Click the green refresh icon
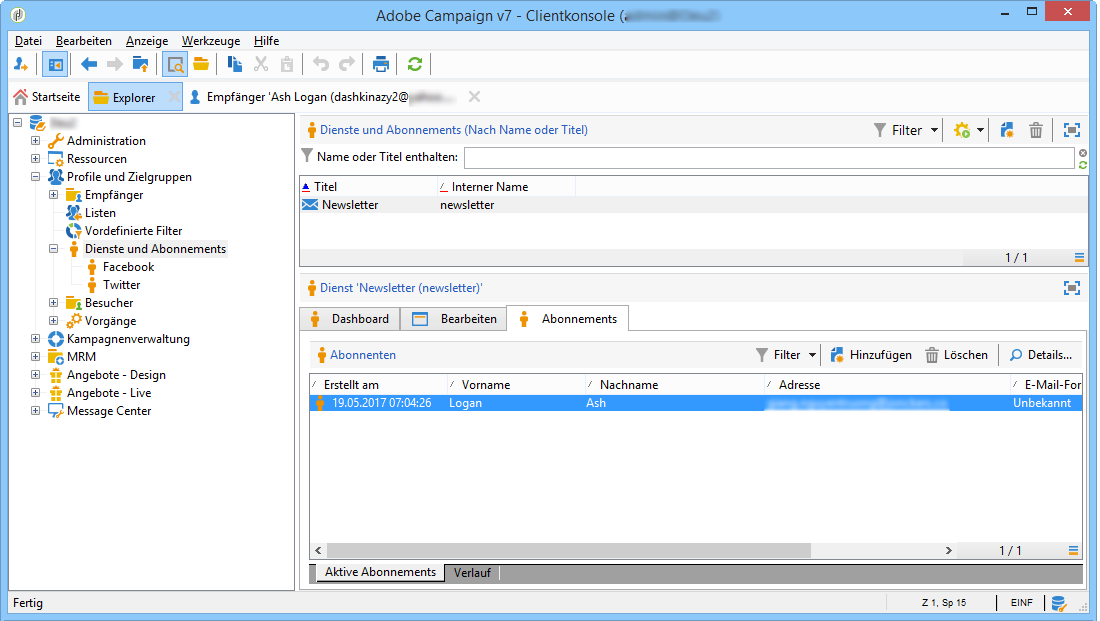Viewport: 1100px width, 621px height. click(x=415, y=65)
